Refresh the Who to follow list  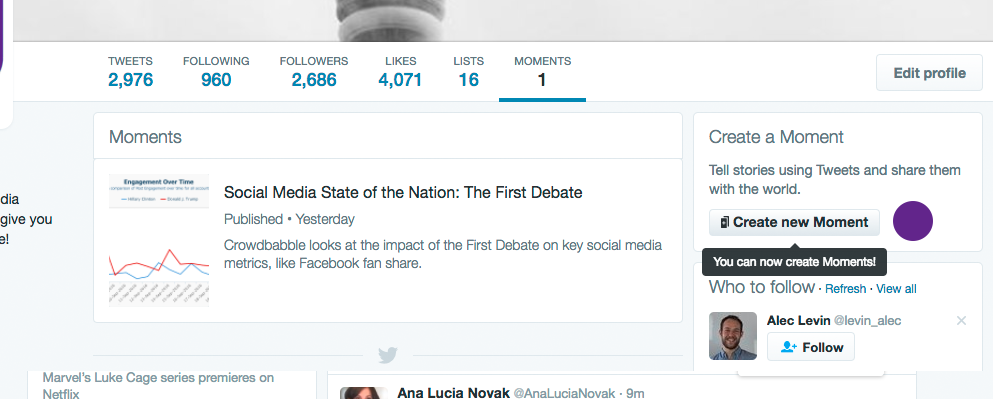tap(845, 289)
